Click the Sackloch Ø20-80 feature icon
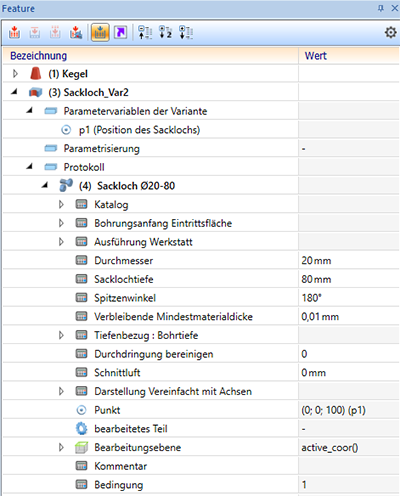The width and height of the screenshot is (400, 496). tap(66, 185)
